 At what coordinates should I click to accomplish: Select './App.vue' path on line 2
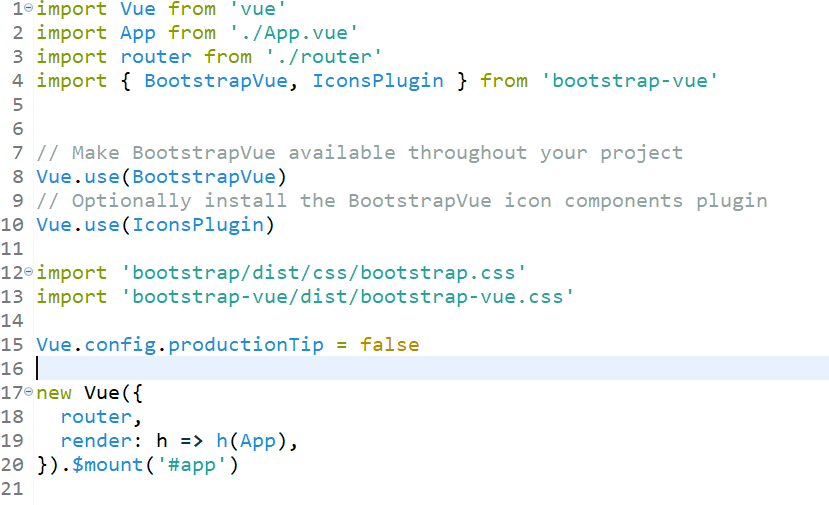coord(293,33)
